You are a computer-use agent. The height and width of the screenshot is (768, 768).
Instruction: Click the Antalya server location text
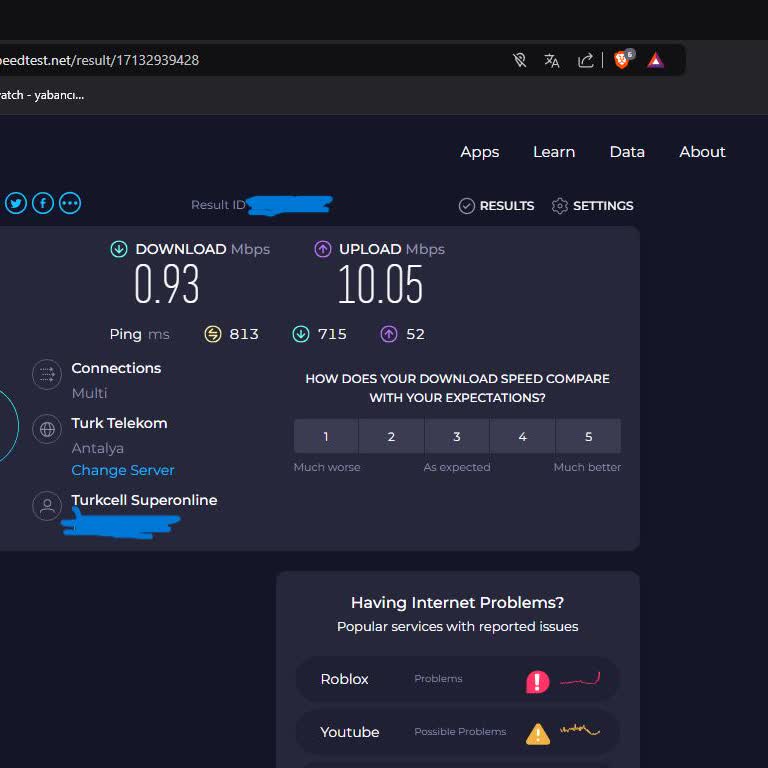pyautogui.click(x=98, y=448)
